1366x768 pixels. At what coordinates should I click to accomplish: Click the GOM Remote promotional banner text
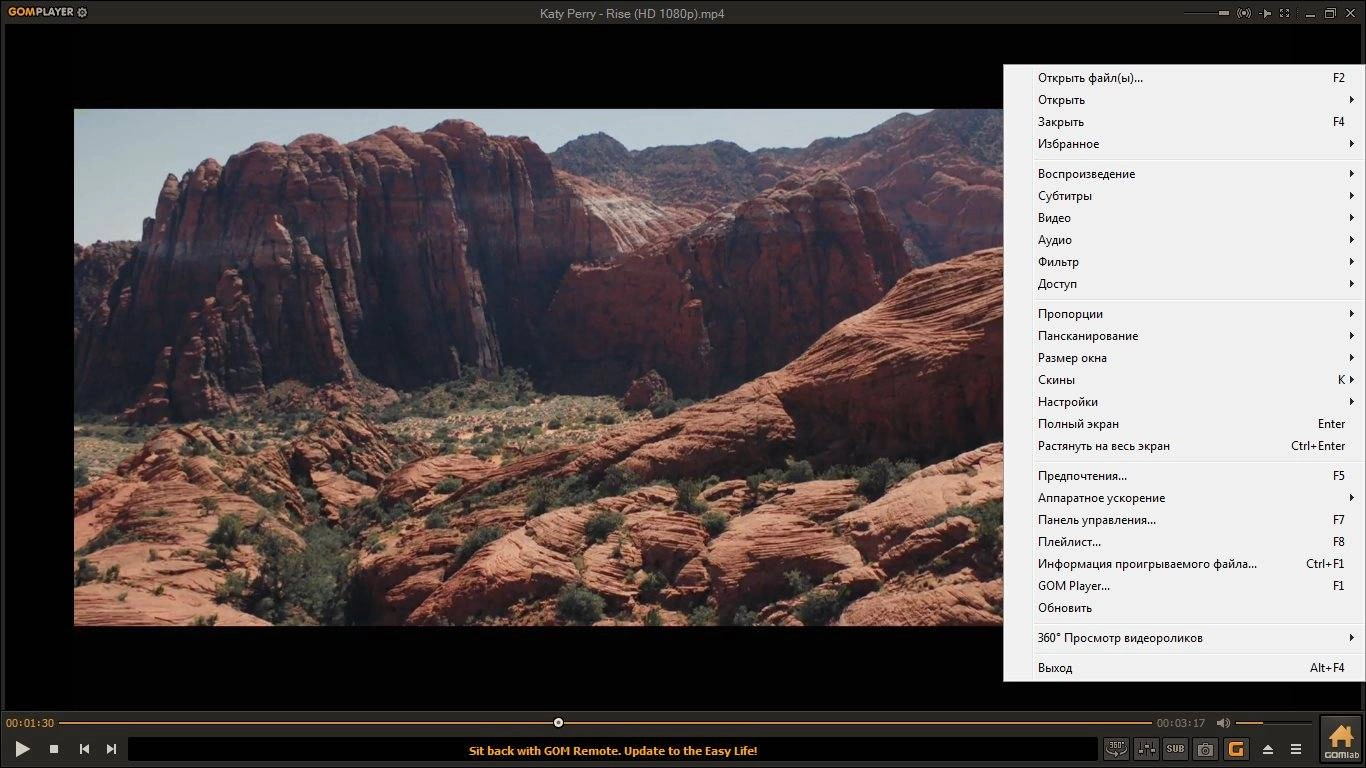(613, 750)
